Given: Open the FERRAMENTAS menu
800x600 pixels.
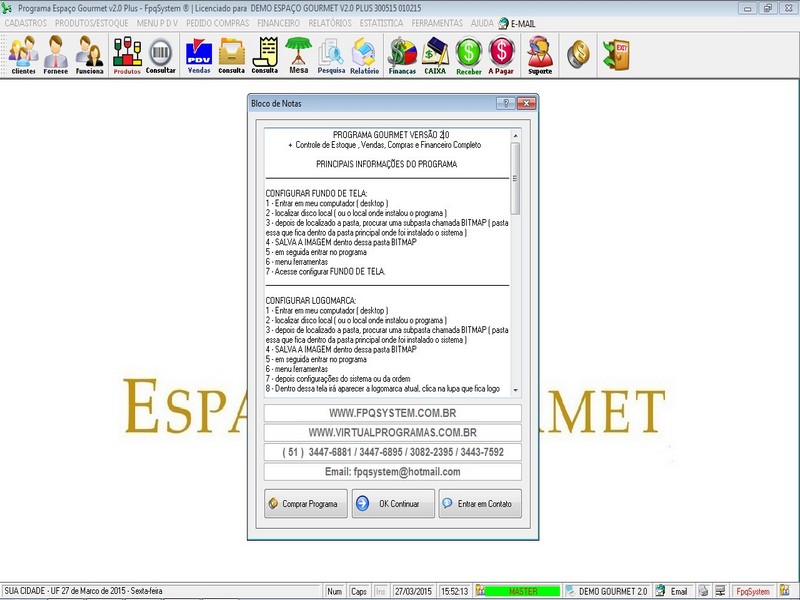Looking at the screenshot, I should pyautogui.click(x=437, y=23).
